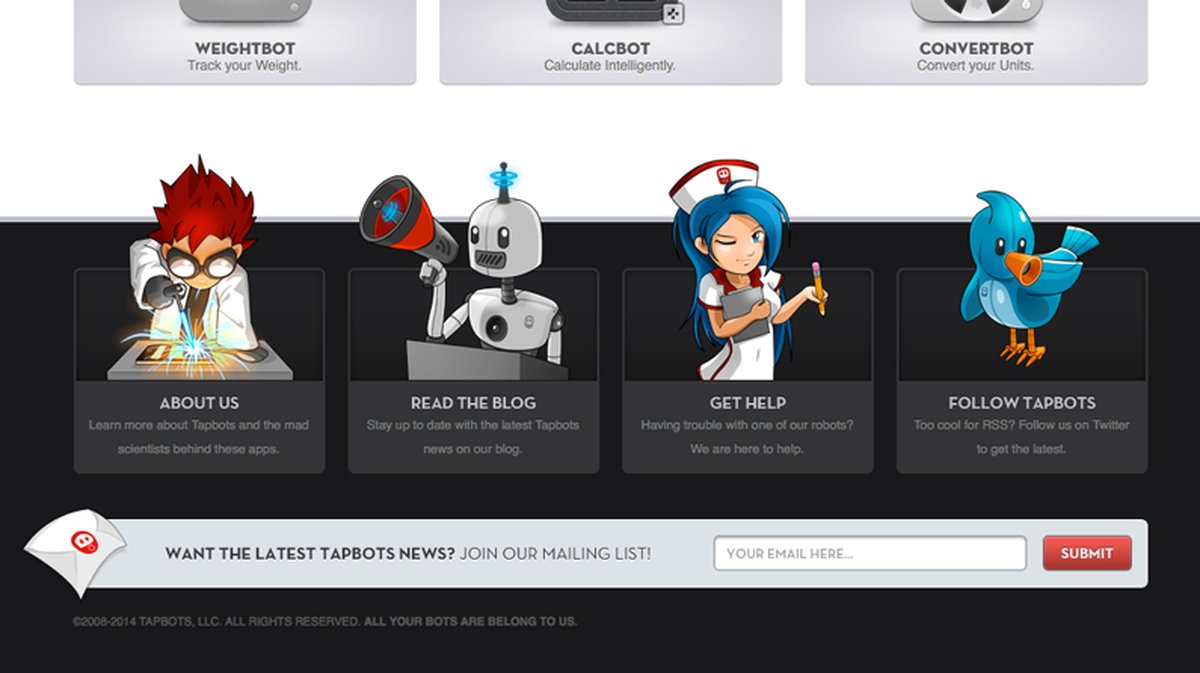Screen dimensions: 1200x673
Task: Click the red SUBMIT button
Action: tap(1087, 553)
